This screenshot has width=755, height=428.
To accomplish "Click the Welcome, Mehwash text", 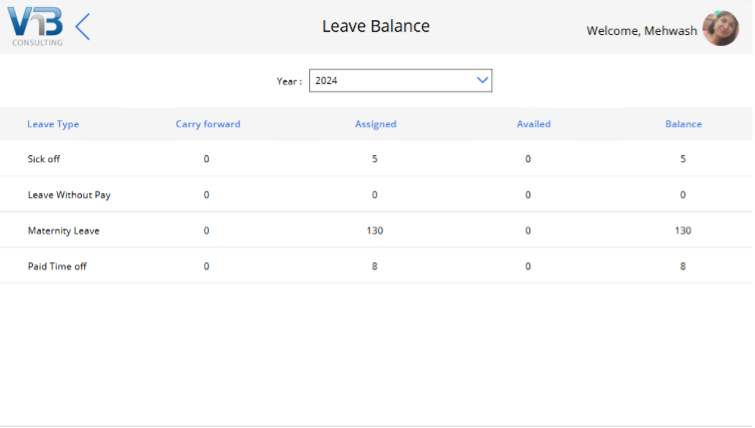I will [x=641, y=31].
